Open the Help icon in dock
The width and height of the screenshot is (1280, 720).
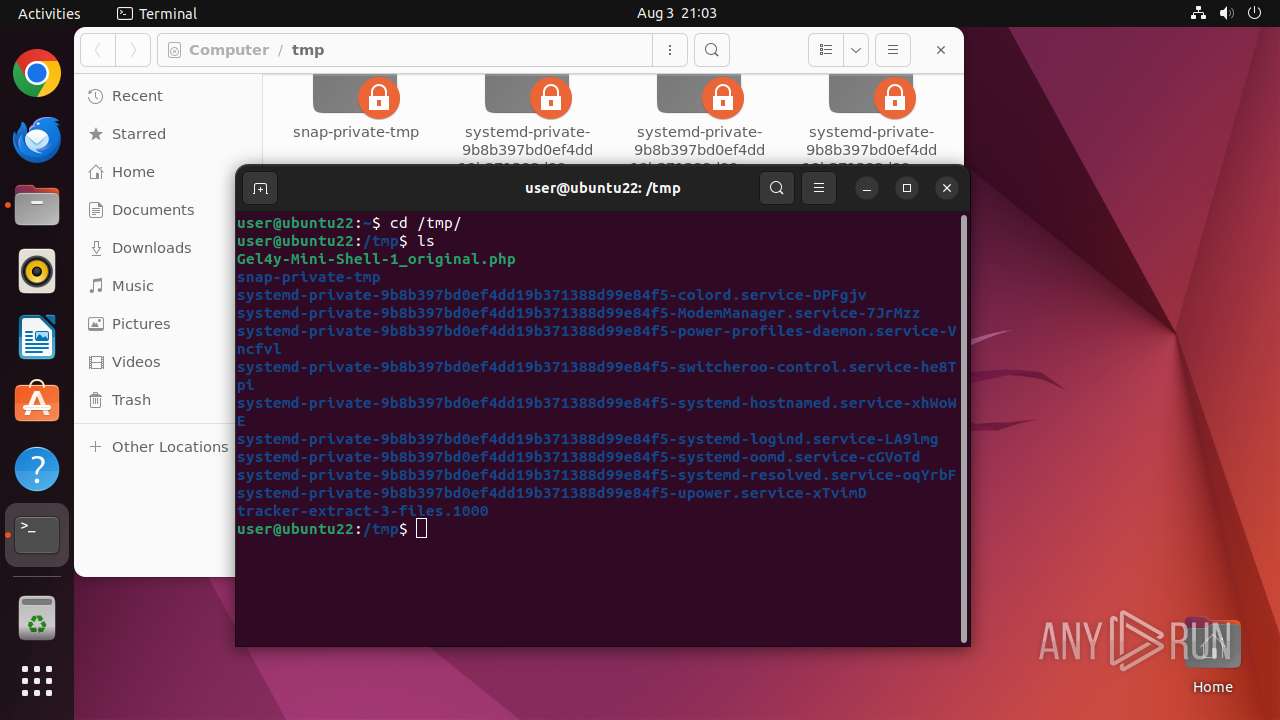pyautogui.click(x=37, y=469)
